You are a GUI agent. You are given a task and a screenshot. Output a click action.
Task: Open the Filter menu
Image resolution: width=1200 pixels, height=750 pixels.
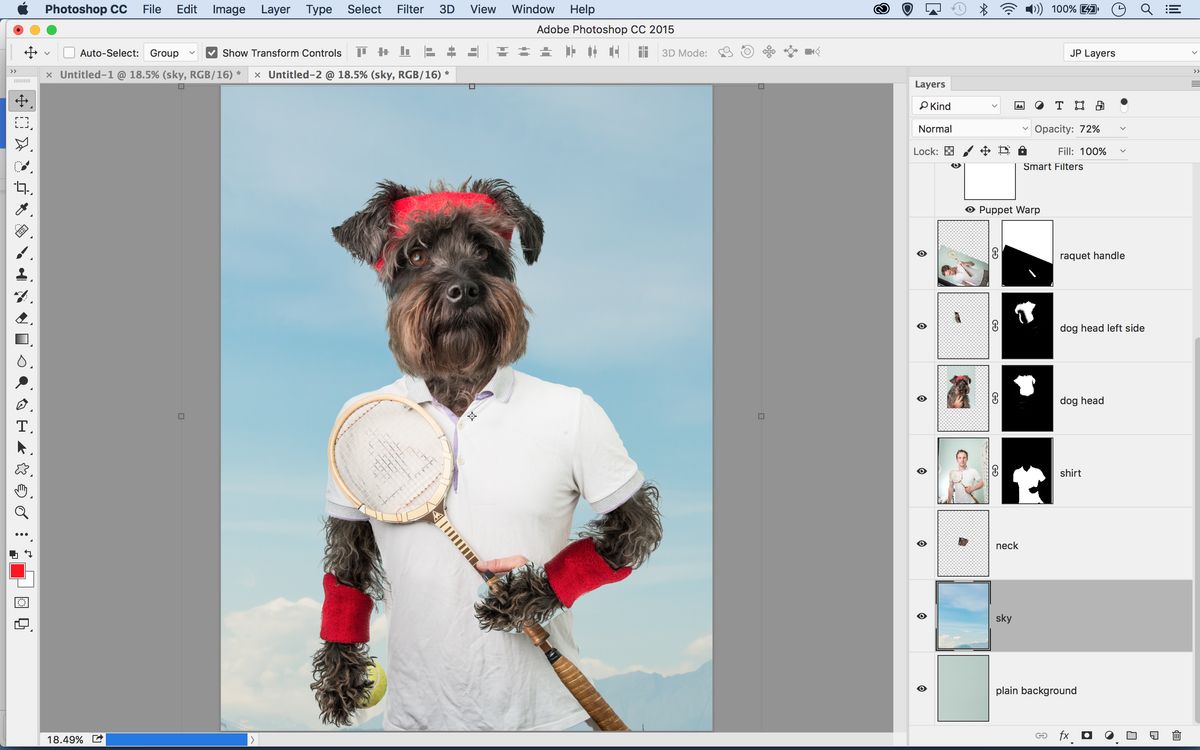(410, 9)
